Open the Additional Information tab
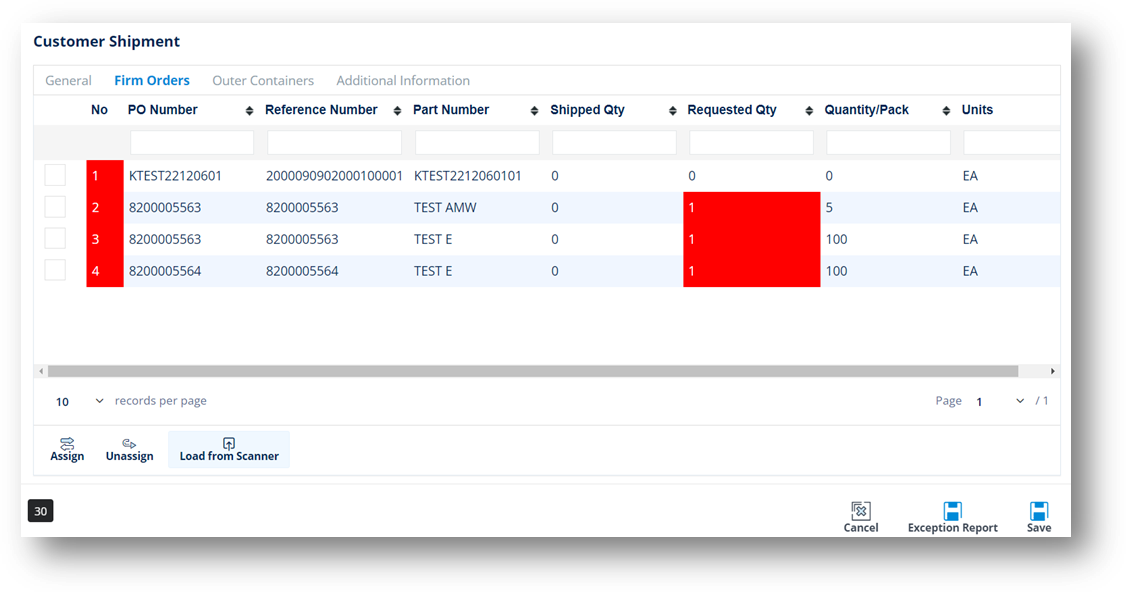This screenshot has height=592, width=1126. click(403, 80)
